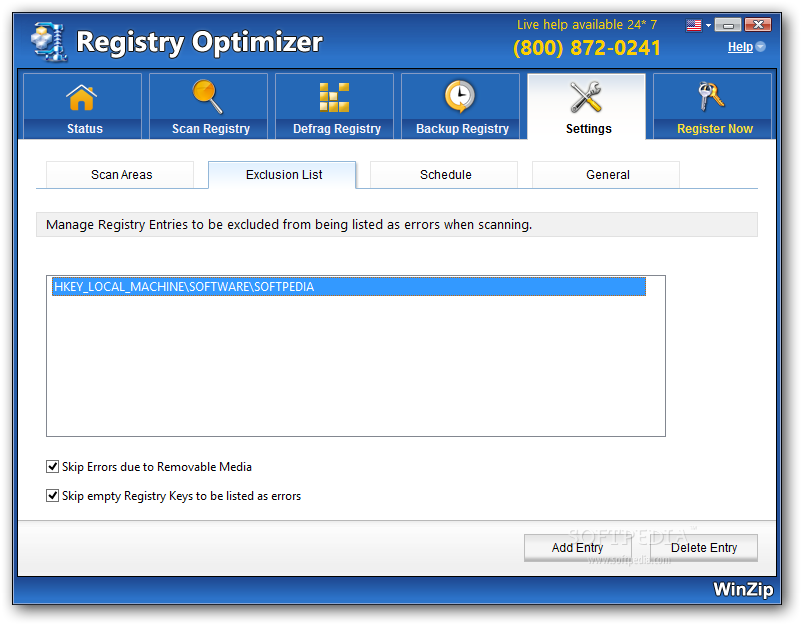
Task: Select the HKEY_LOCAL_MACHINE\SOFTWARE\SOFTPEDIA entry
Action: pyautogui.click(x=349, y=287)
